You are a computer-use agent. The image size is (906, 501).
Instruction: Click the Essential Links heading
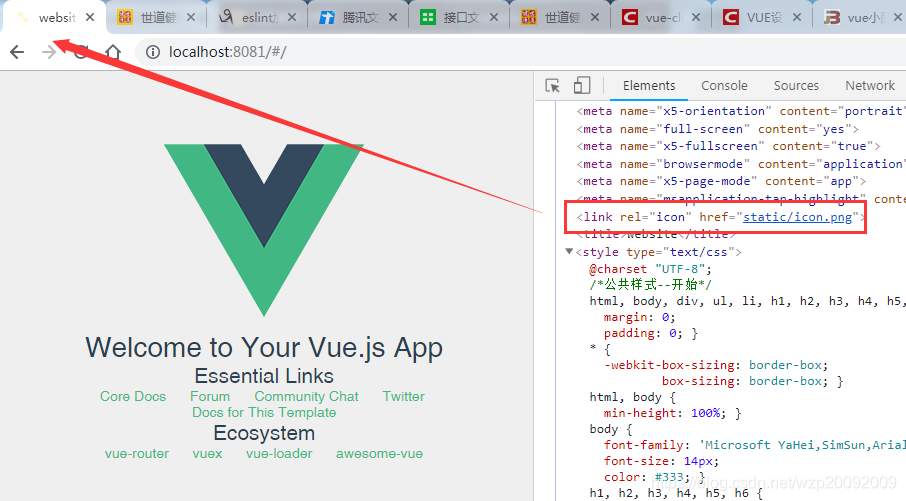point(264,376)
